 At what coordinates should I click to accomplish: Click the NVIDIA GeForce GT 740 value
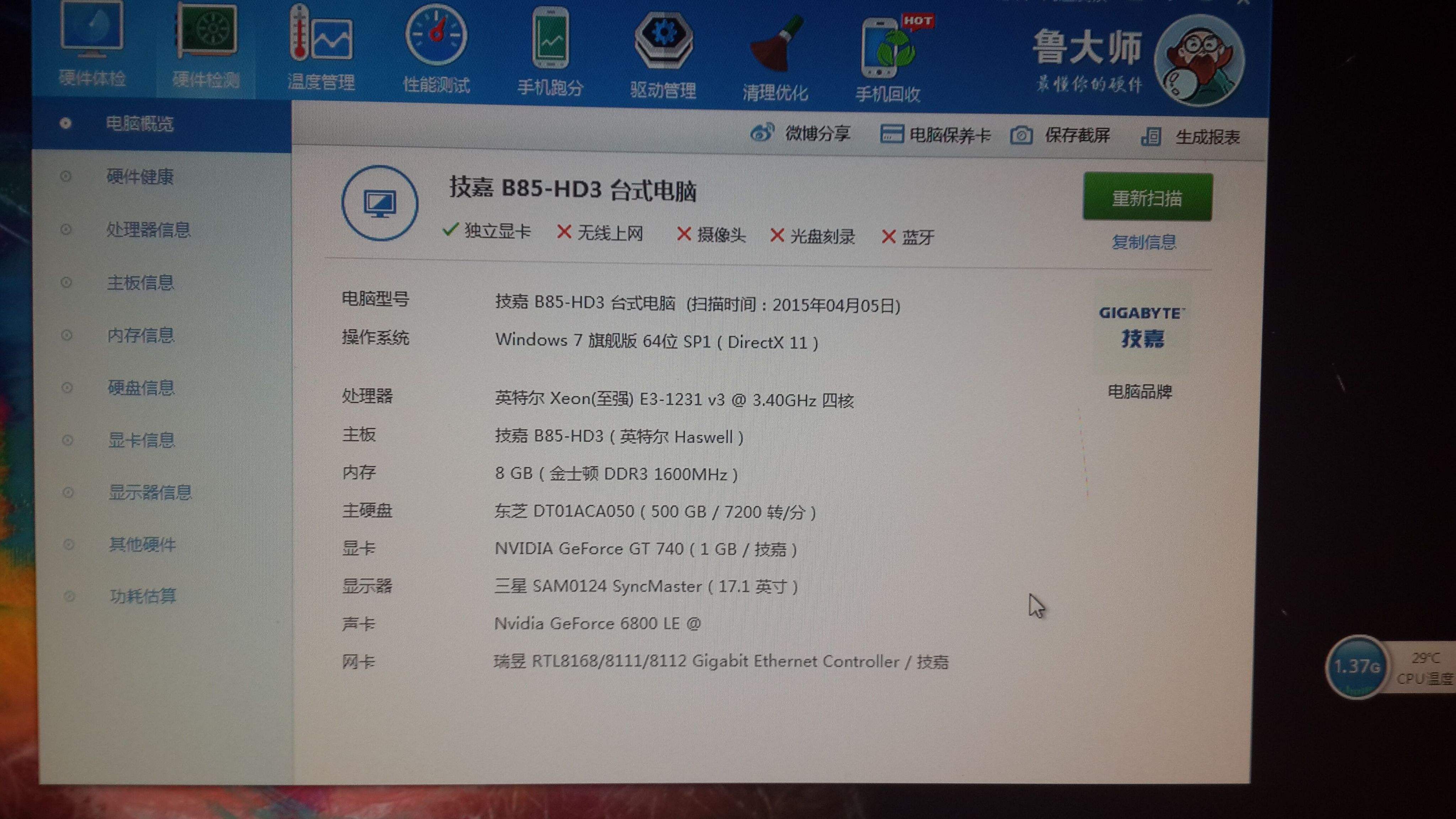646,549
